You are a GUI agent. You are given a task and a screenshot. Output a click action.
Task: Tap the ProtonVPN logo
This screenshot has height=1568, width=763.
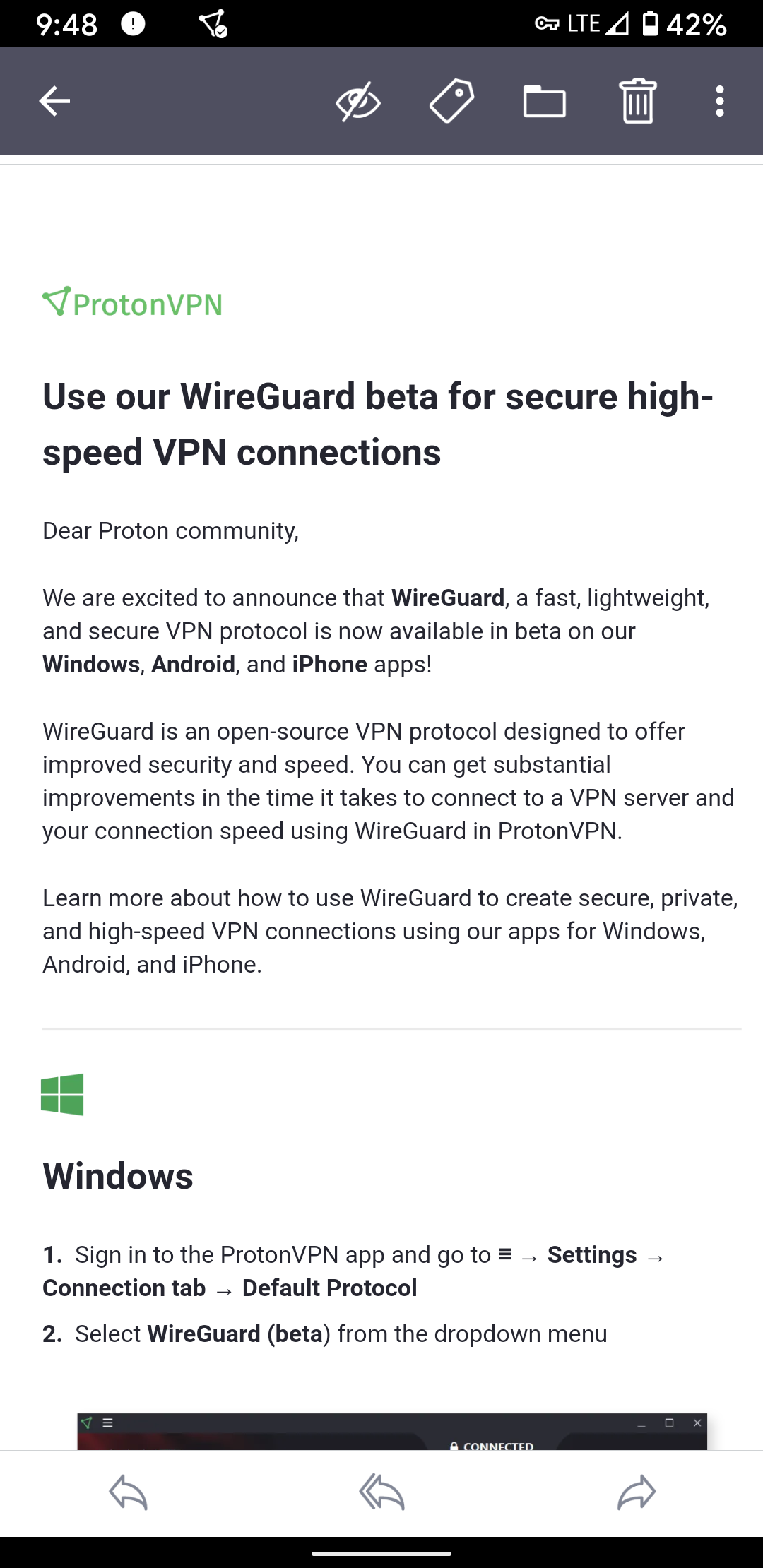tap(133, 304)
